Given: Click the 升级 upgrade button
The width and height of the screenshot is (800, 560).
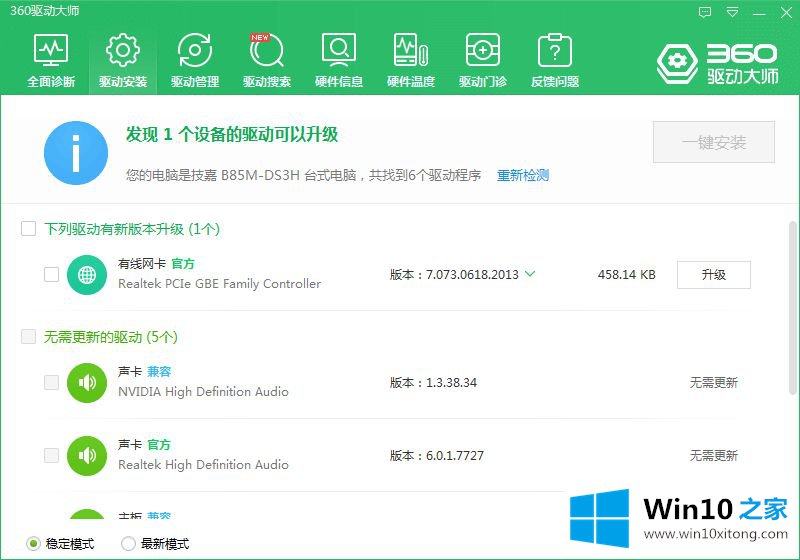Looking at the screenshot, I should [714, 275].
